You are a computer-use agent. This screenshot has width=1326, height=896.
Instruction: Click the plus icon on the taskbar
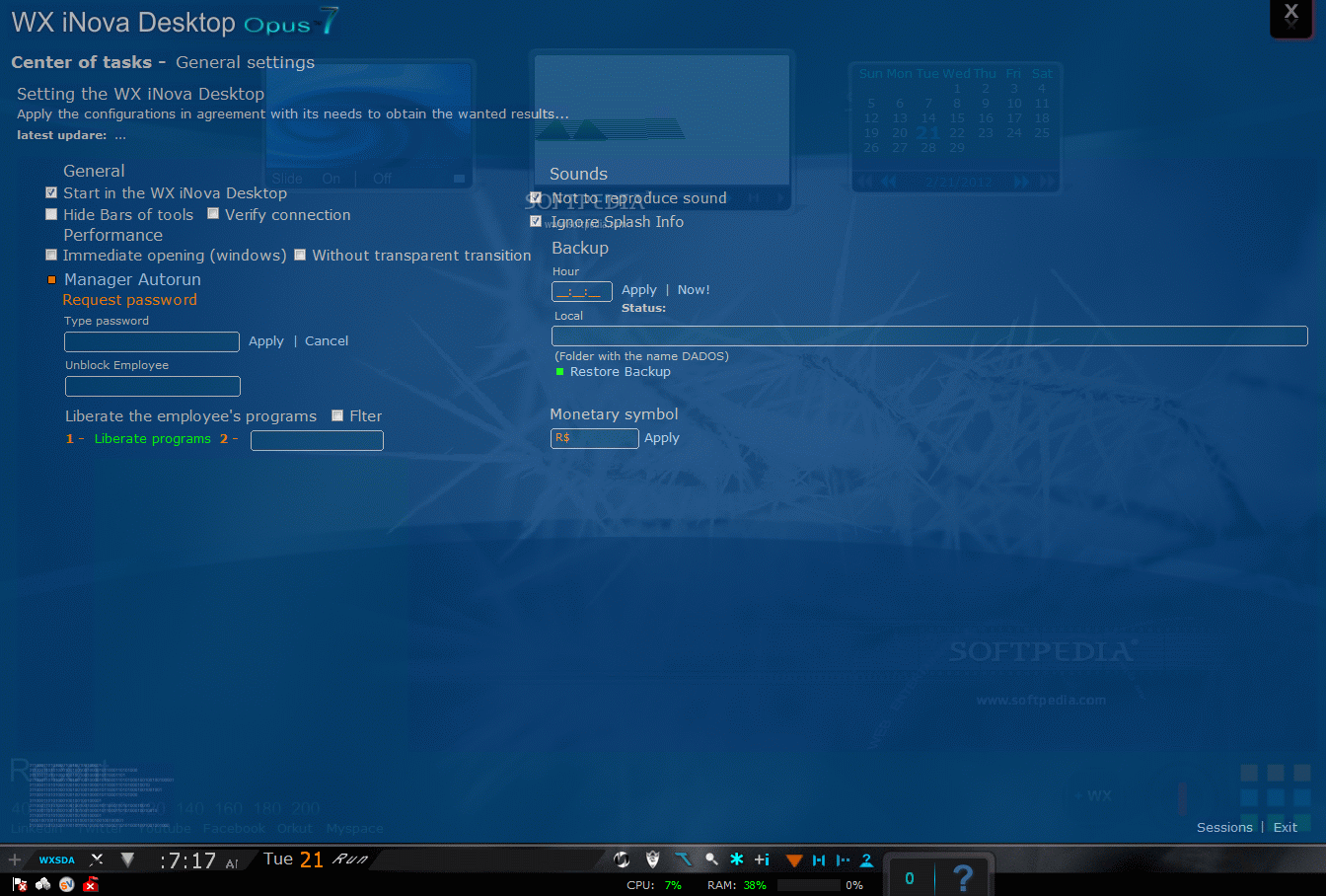coord(14,859)
